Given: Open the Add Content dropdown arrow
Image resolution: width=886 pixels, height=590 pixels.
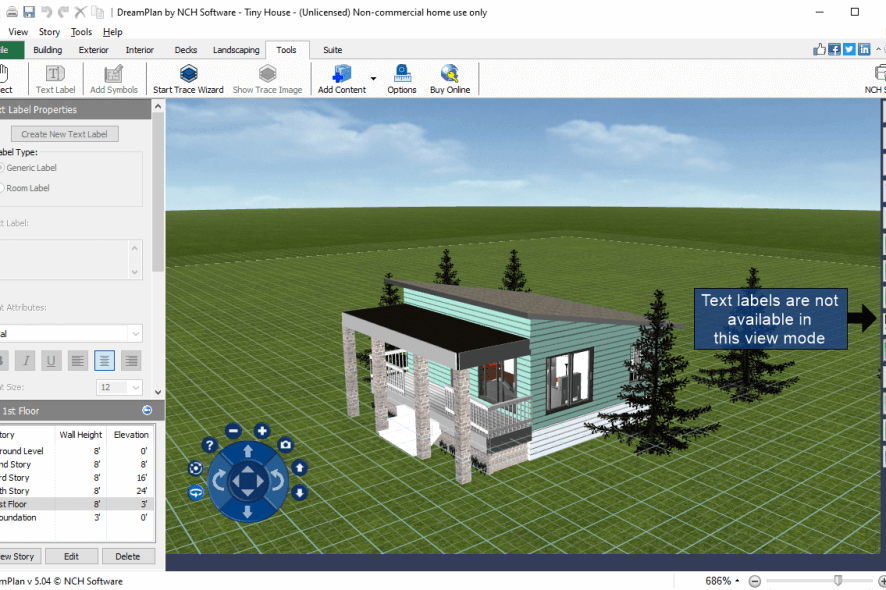Looking at the screenshot, I should 373,79.
